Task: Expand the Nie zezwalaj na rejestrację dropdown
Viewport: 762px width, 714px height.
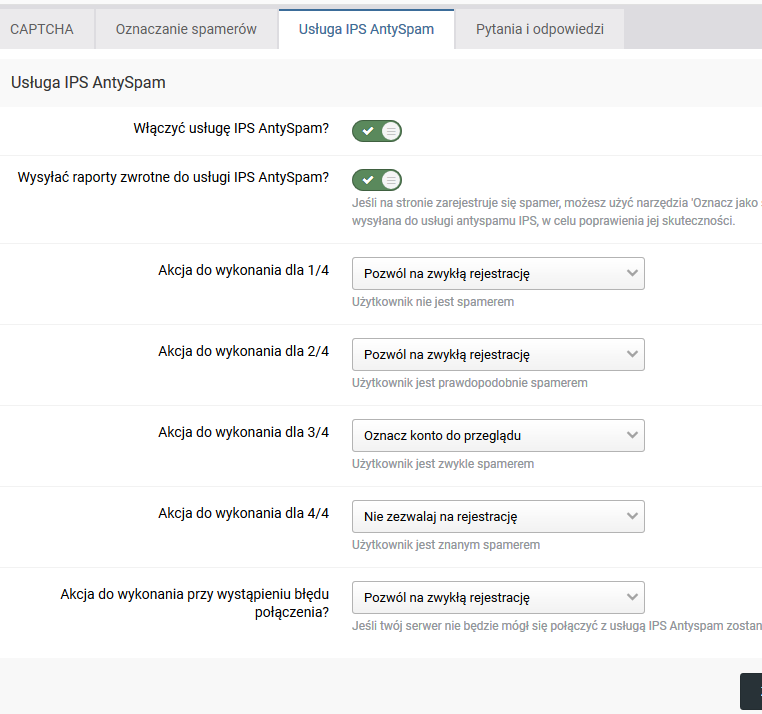Action: pos(498,516)
